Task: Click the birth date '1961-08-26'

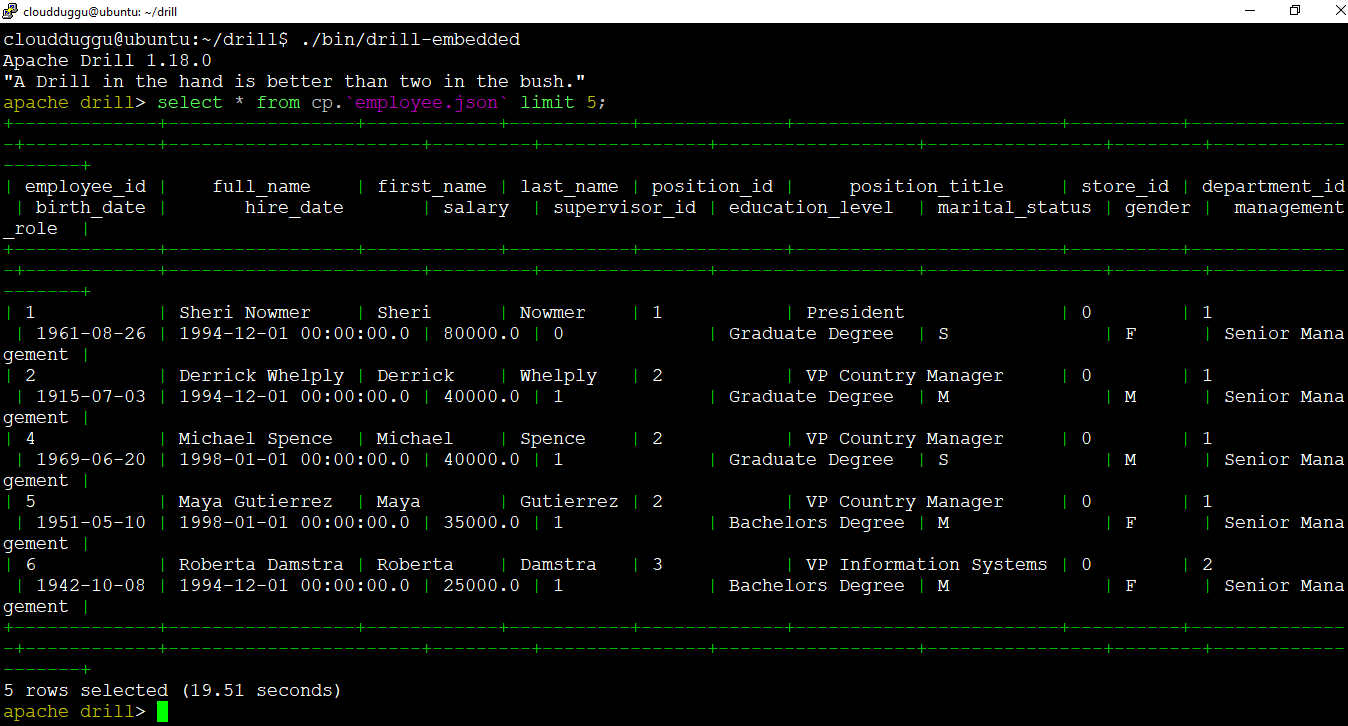Action: point(90,334)
